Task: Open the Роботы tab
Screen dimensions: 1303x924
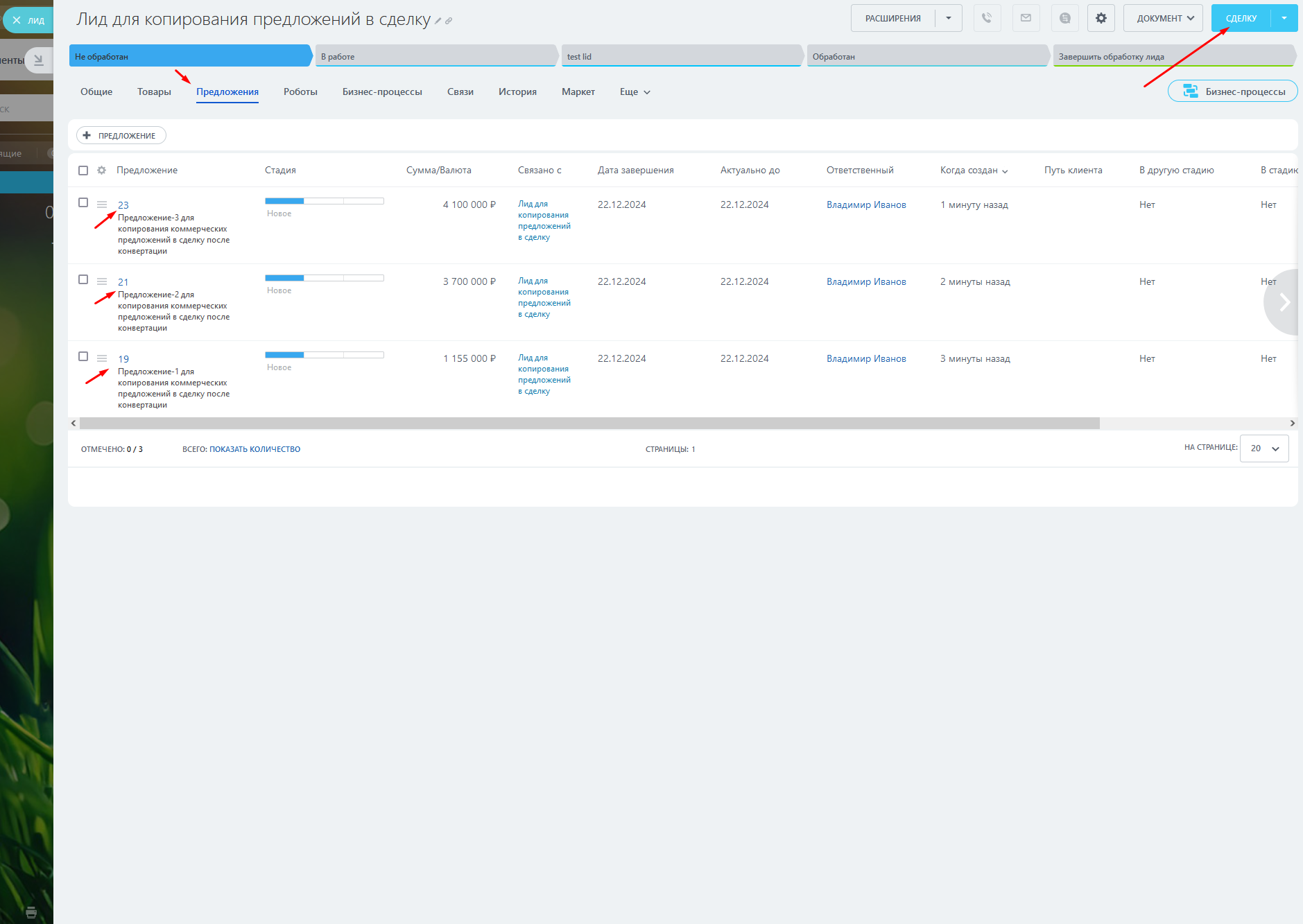Action: [300, 91]
